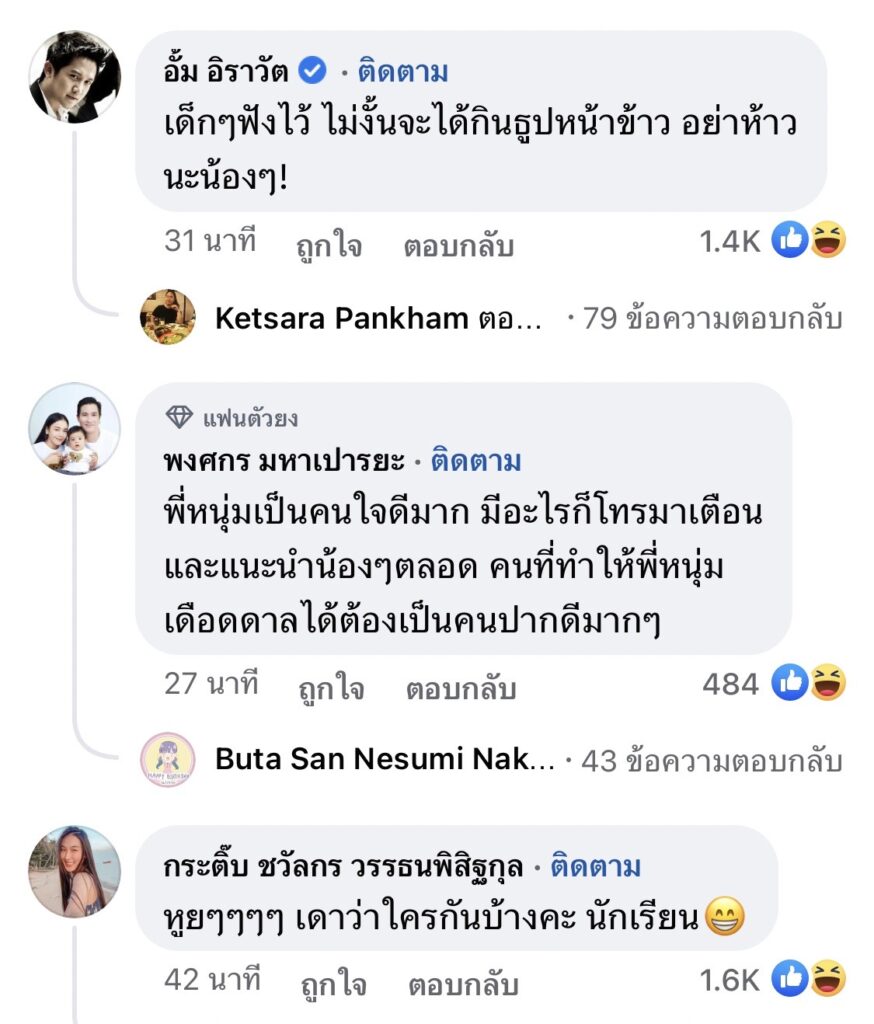Reply to พงศกร มหาเปารยะ's comment
The height and width of the screenshot is (1024, 874).
(460, 688)
